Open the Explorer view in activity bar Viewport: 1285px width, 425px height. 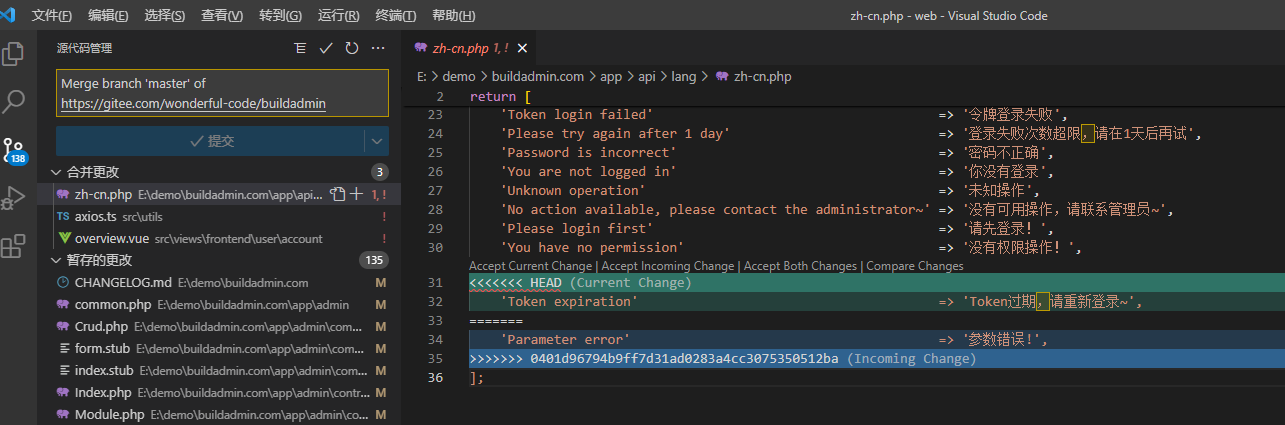(x=14, y=53)
